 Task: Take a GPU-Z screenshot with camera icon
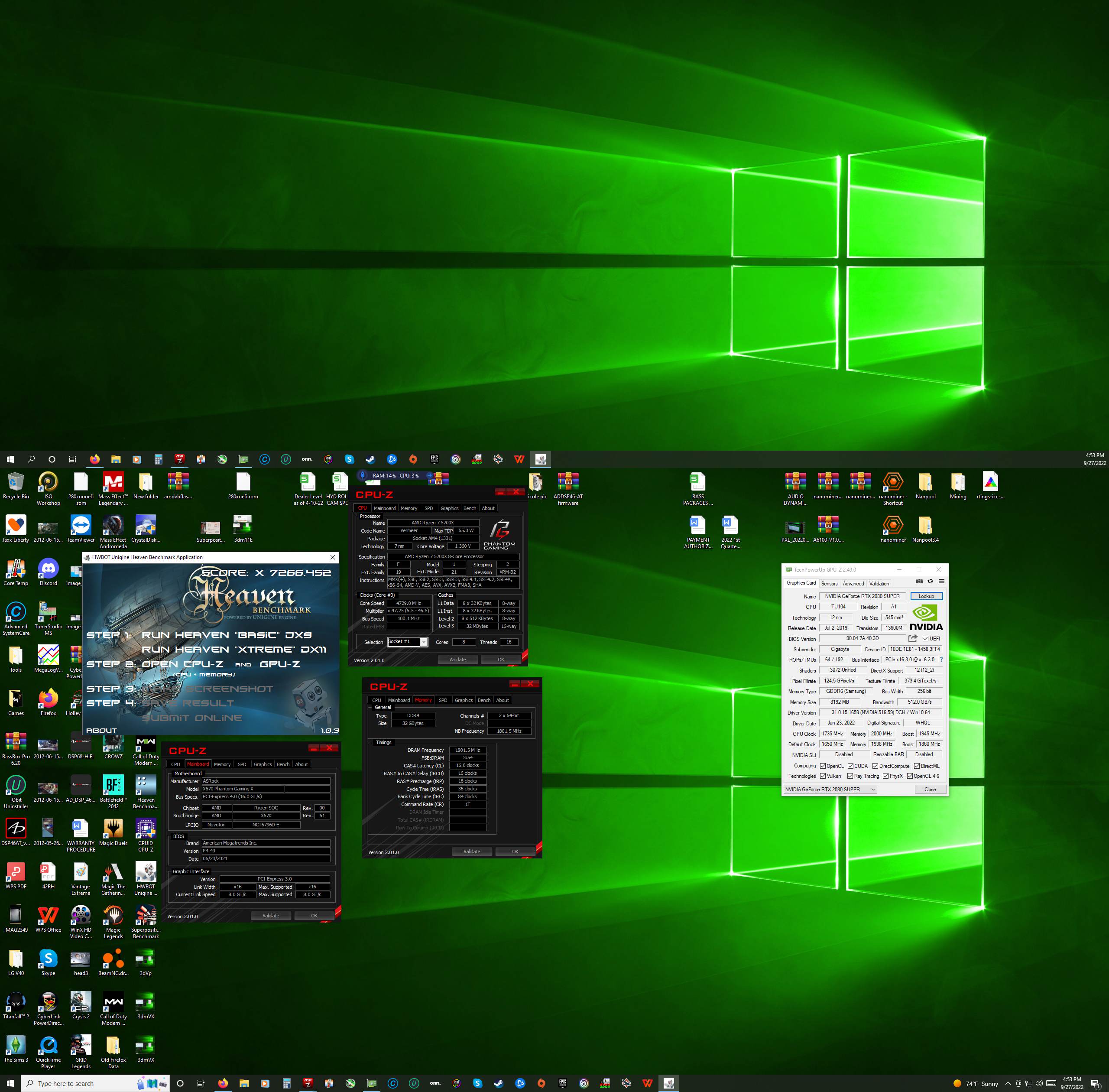919,582
